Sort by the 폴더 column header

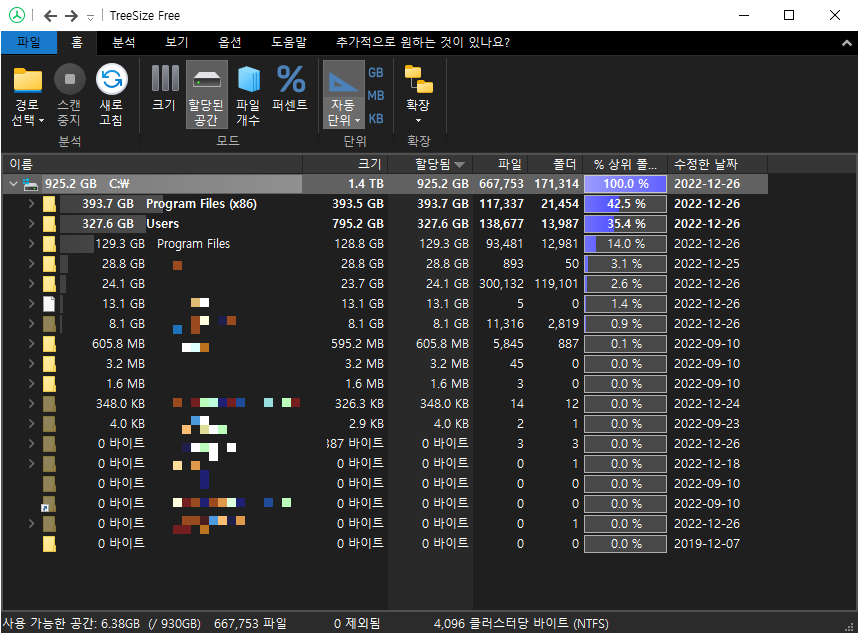click(x=554, y=164)
